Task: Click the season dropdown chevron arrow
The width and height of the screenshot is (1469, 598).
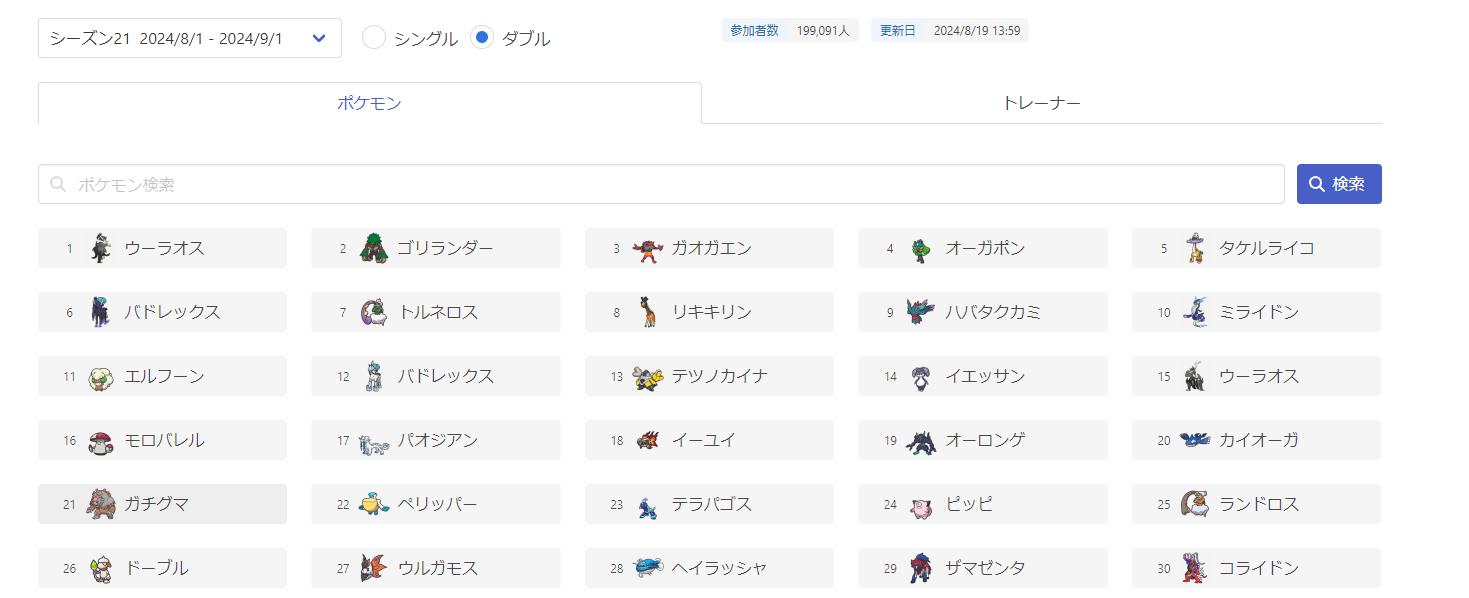Action: point(319,38)
